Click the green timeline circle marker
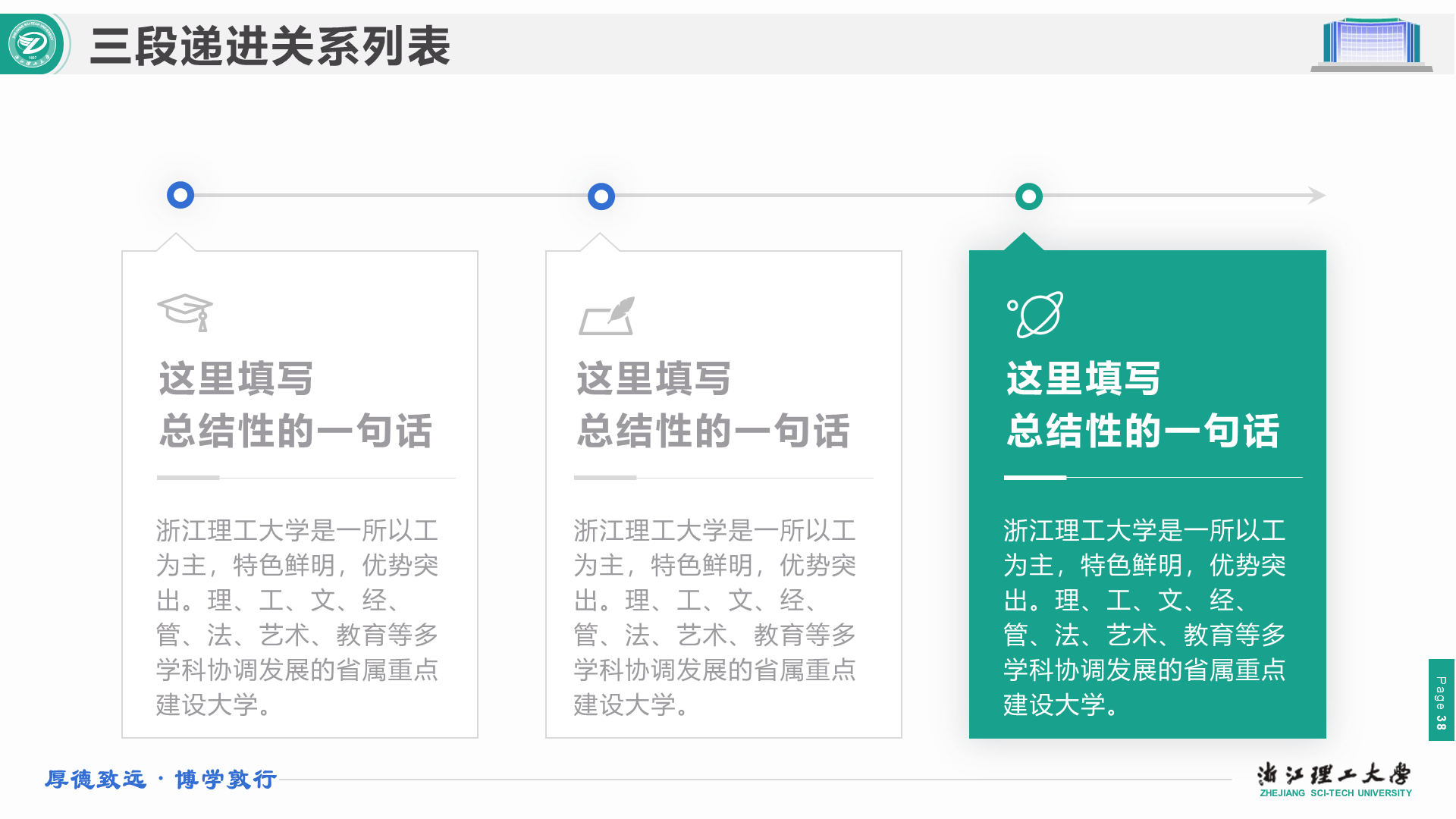The image size is (1456, 819). [1029, 196]
